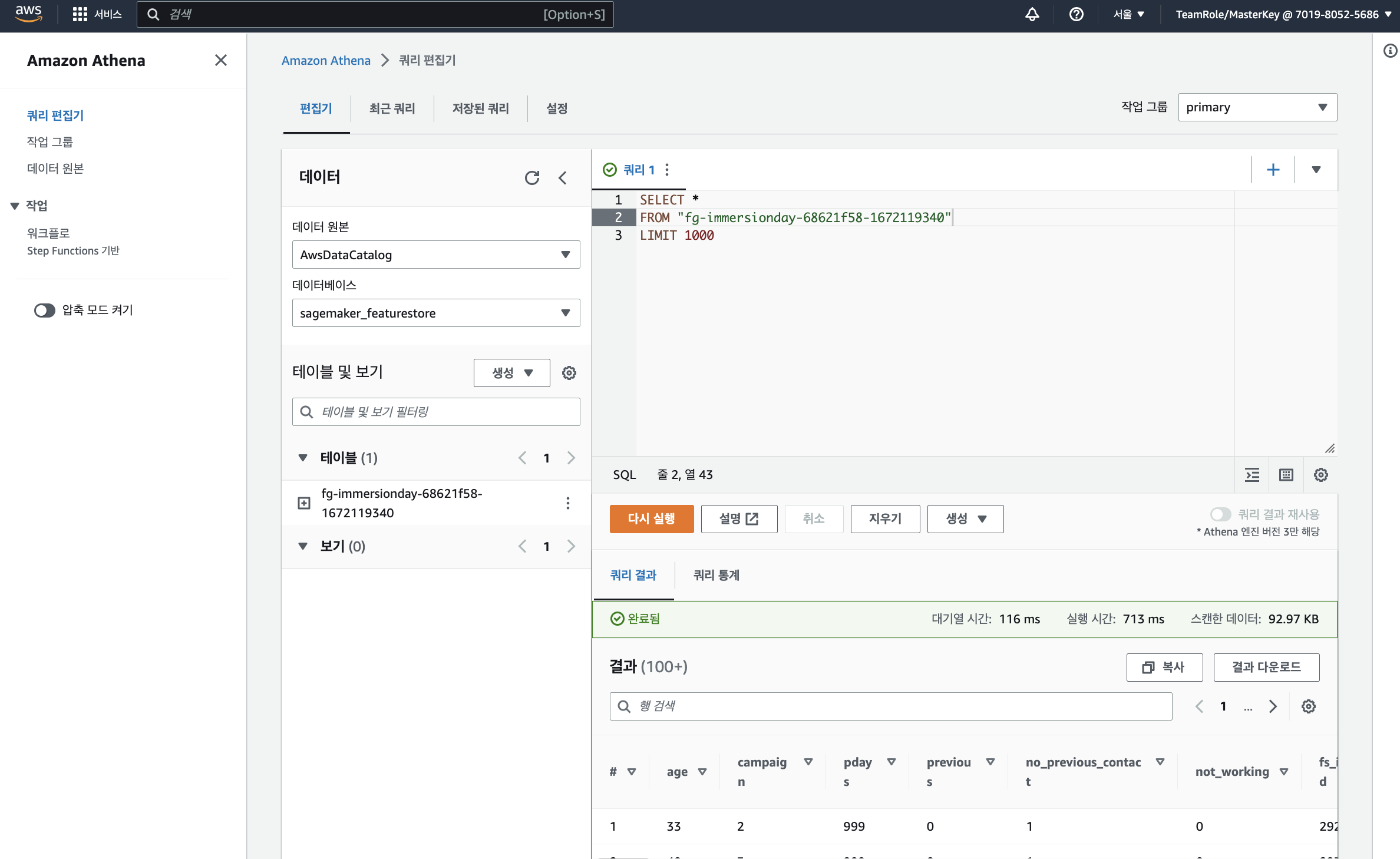The height and width of the screenshot is (859, 1400).
Task: Open the three-dot menu for the fg-immersionday table
Action: pyautogui.click(x=567, y=503)
